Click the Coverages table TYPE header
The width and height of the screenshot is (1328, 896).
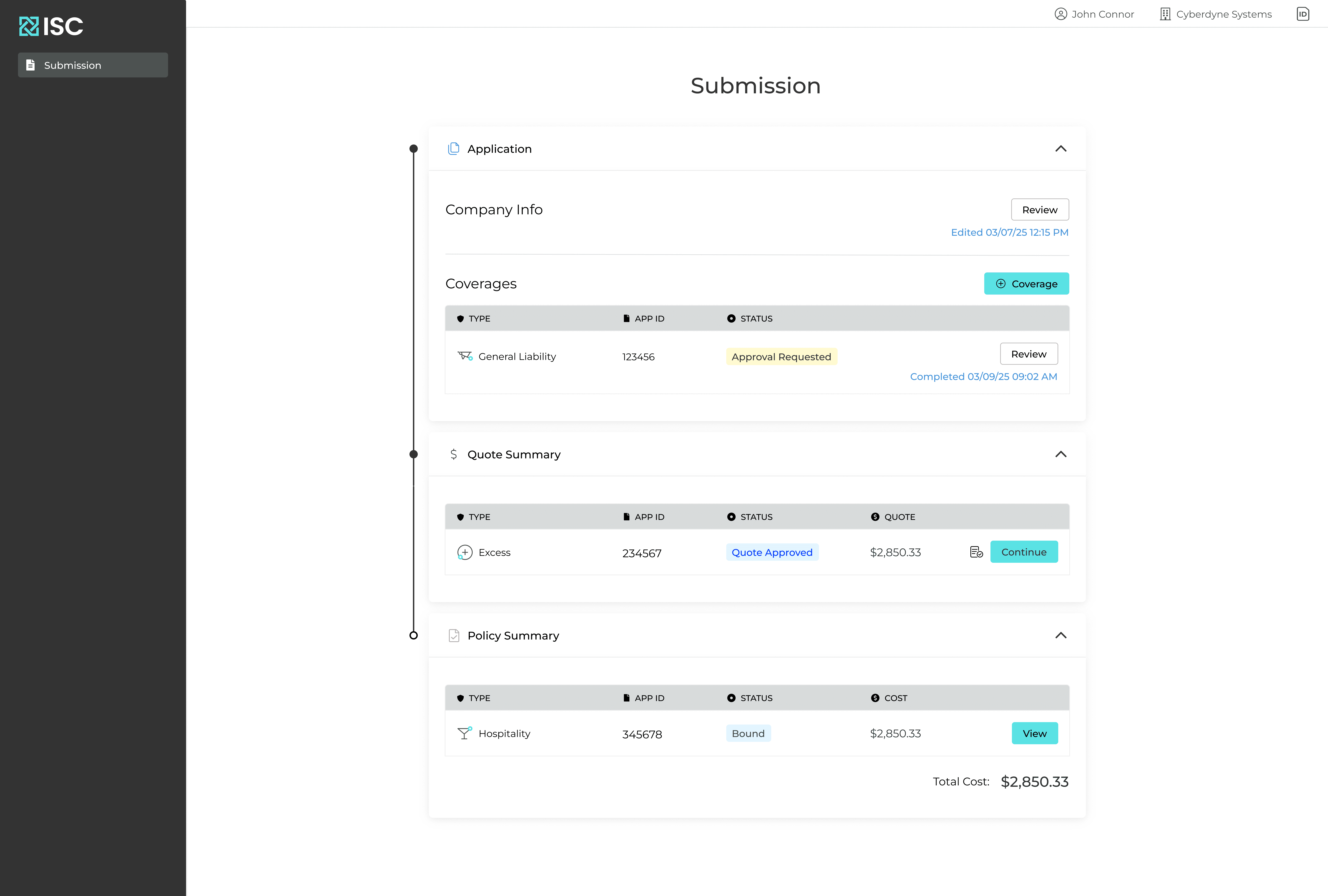474,319
